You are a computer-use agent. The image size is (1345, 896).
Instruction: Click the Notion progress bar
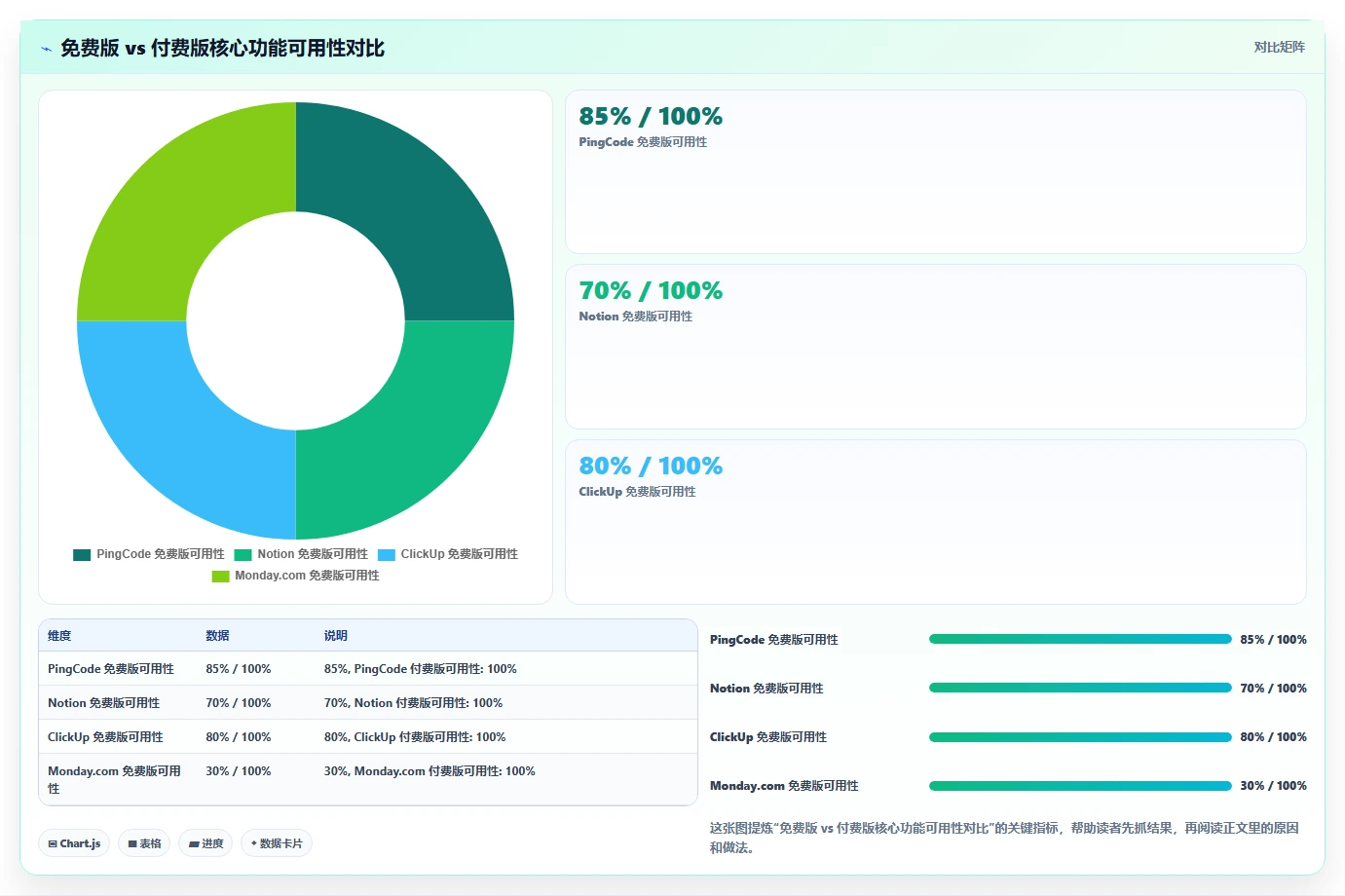point(1080,688)
